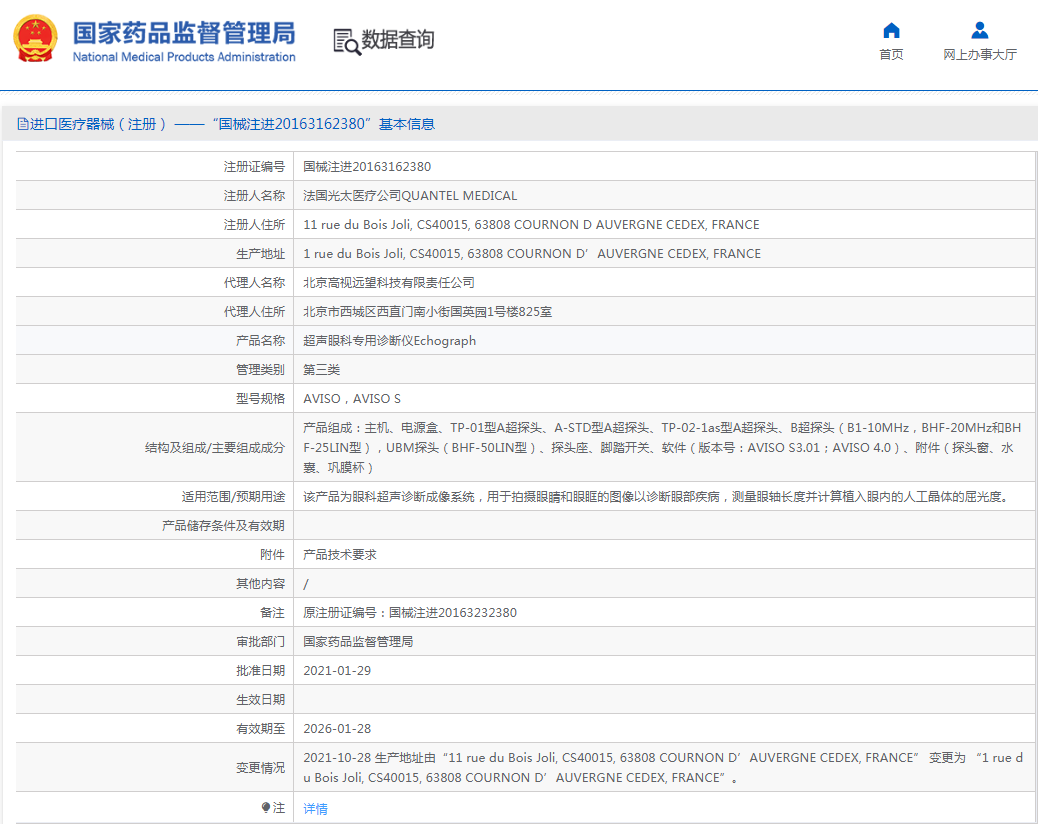Click the 注册人住所 row label
Viewport: 1038px width, 824px height.
254,225
